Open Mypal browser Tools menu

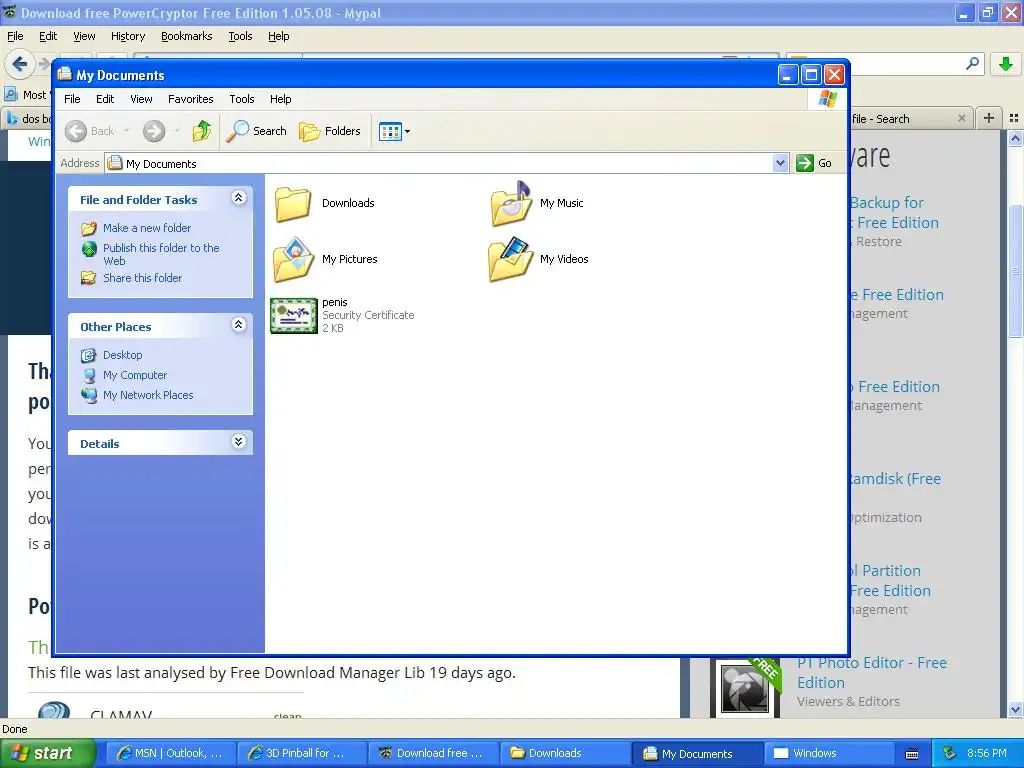(240, 37)
